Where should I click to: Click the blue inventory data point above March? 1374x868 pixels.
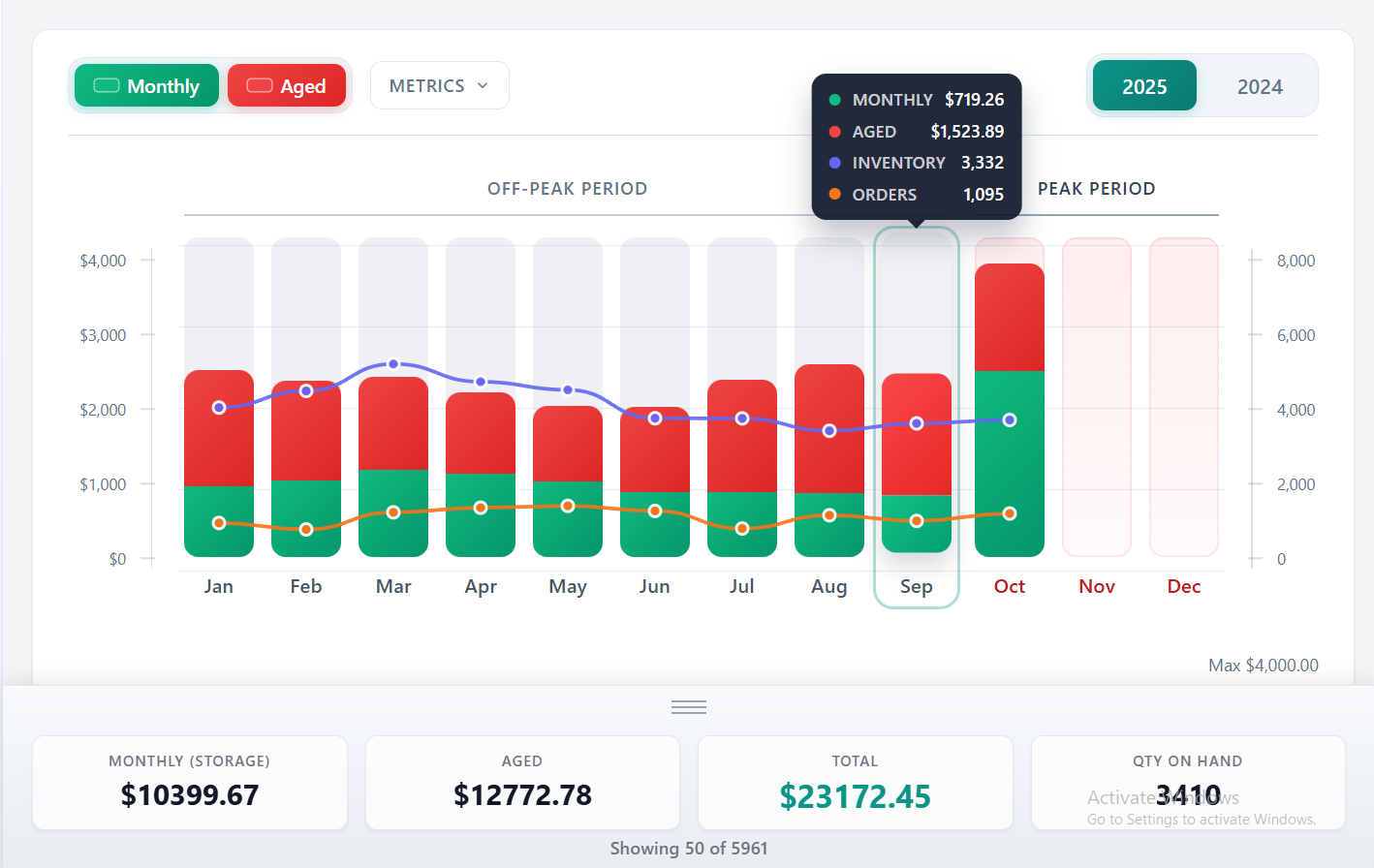point(393,363)
